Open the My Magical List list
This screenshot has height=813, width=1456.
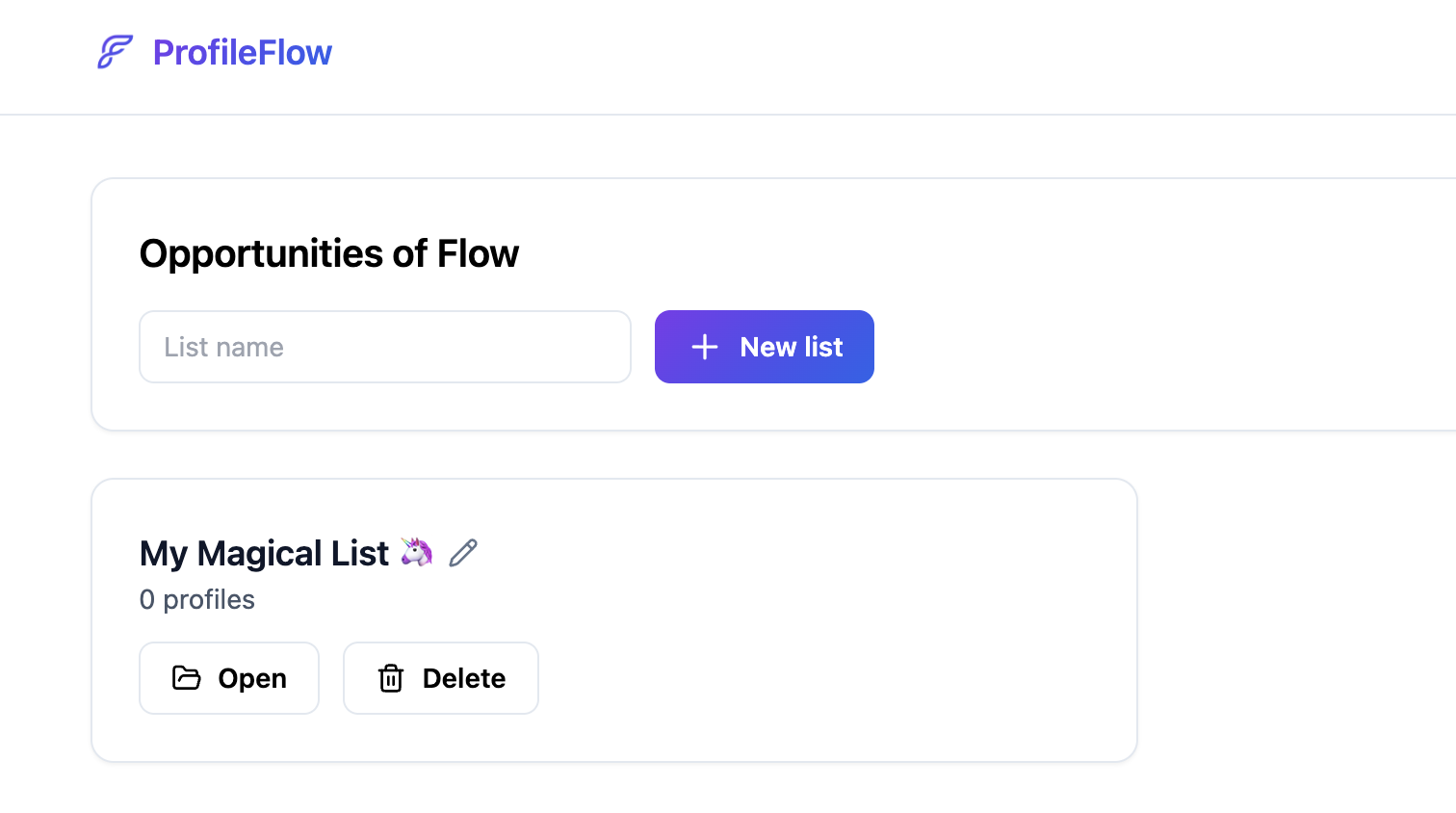click(x=229, y=678)
